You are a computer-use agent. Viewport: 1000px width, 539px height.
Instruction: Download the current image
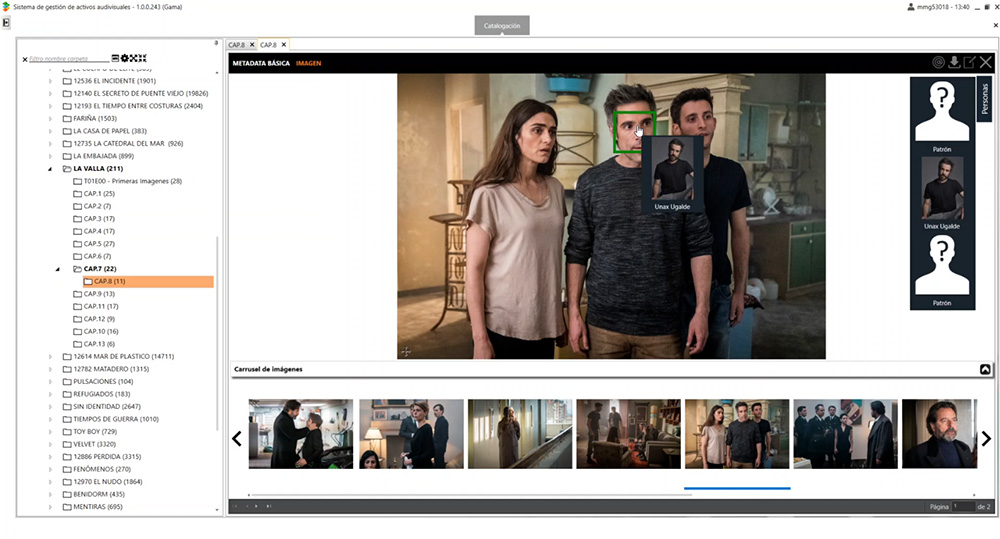(954, 62)
